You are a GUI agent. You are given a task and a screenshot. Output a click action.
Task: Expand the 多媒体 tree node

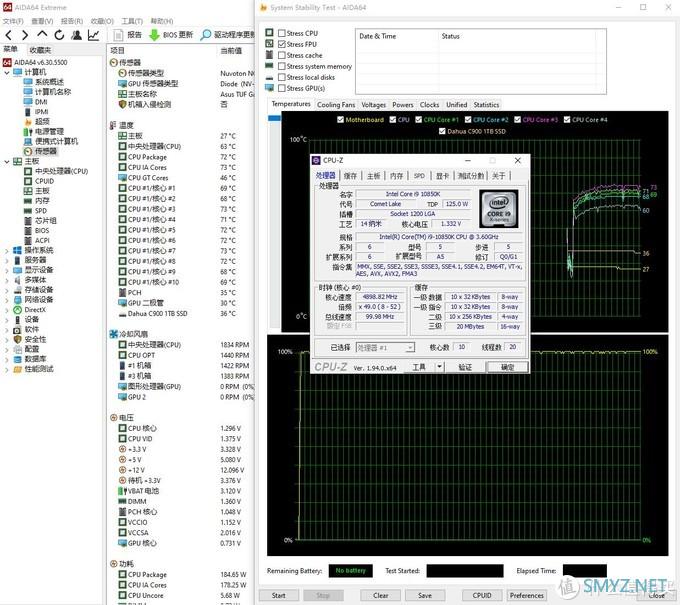[x=7, y=280]
